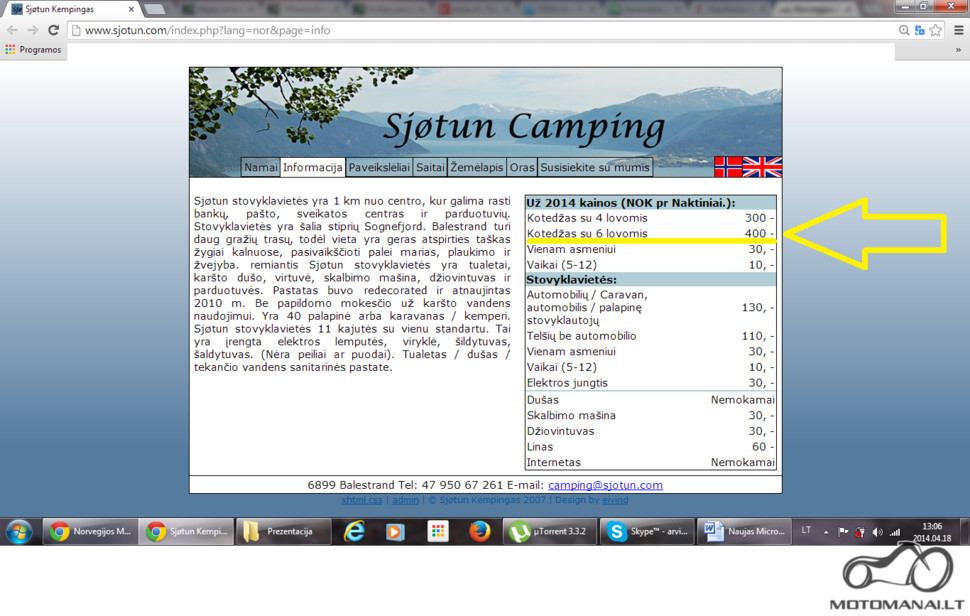This screenshot has width=970, height=616.
Task: Switch to the µTorrent 3.3.2 taskbar window
Action: [x=549, y=531]
